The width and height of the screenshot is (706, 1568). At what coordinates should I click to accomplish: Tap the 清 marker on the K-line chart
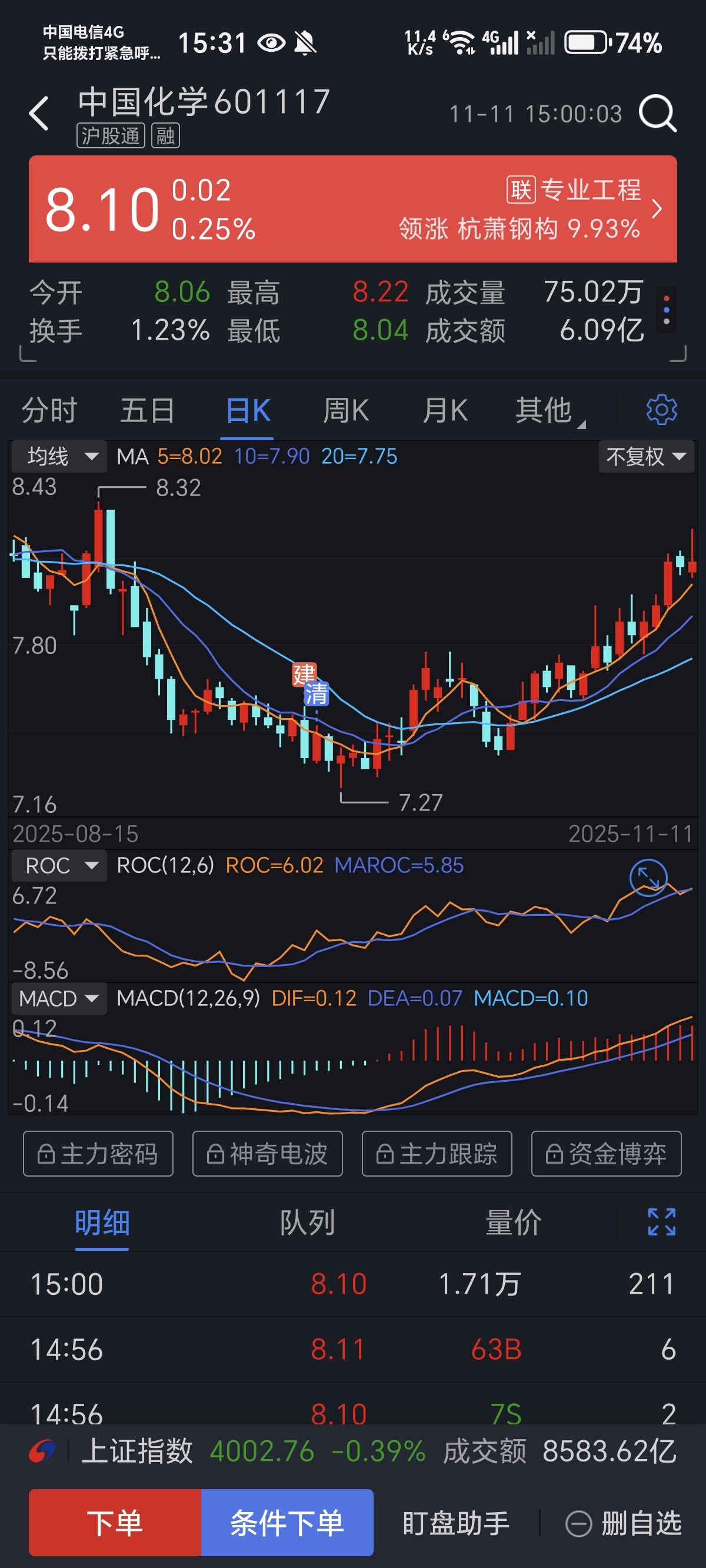(x=317, y=693)
